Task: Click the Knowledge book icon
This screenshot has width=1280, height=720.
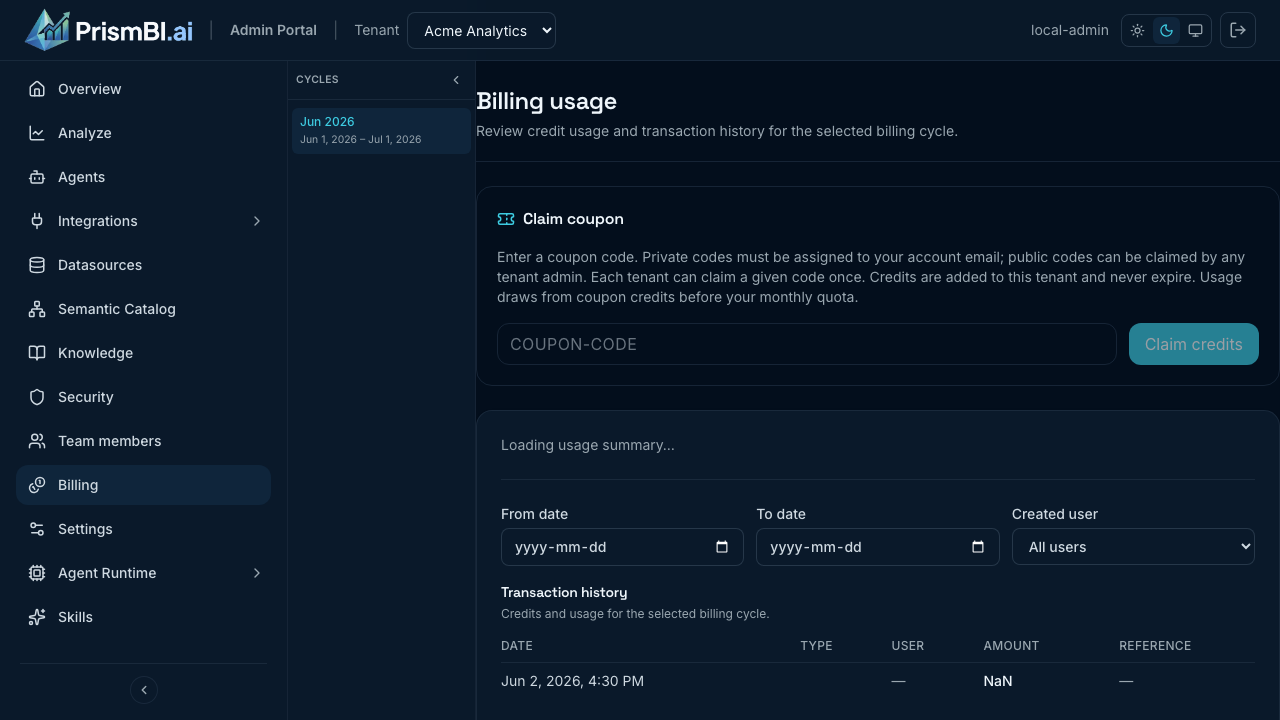Action: point(37,353)
